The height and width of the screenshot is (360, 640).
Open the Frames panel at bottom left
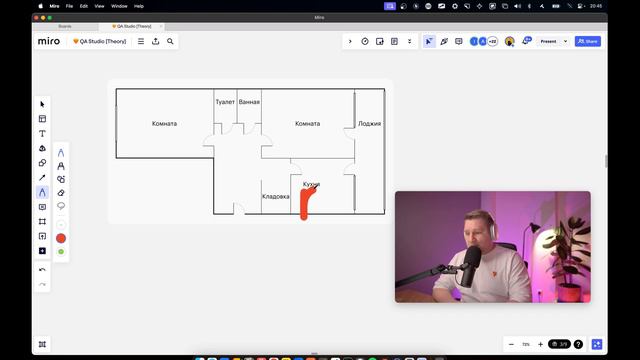42,344
